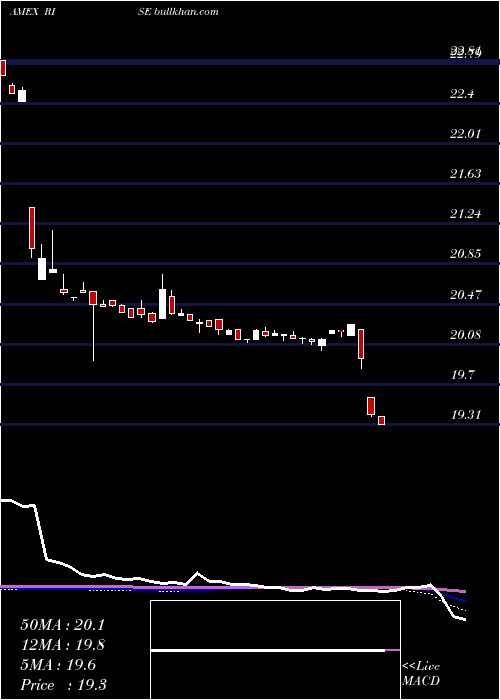
Task: Click the 19.7 price axis label
Action: (x=462, y=375)
